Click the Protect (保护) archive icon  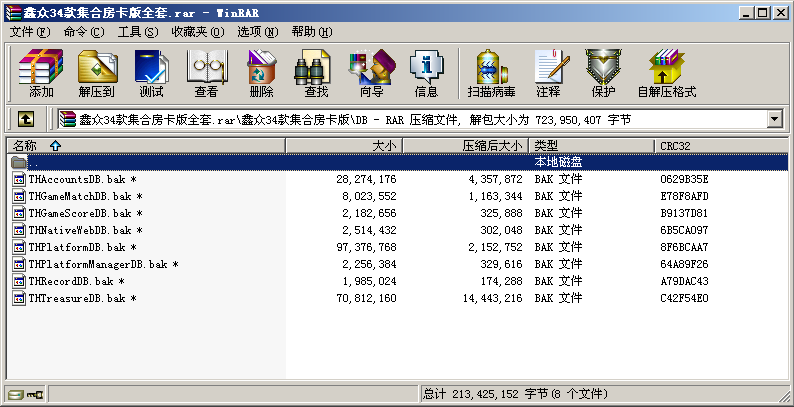point(603,74)
